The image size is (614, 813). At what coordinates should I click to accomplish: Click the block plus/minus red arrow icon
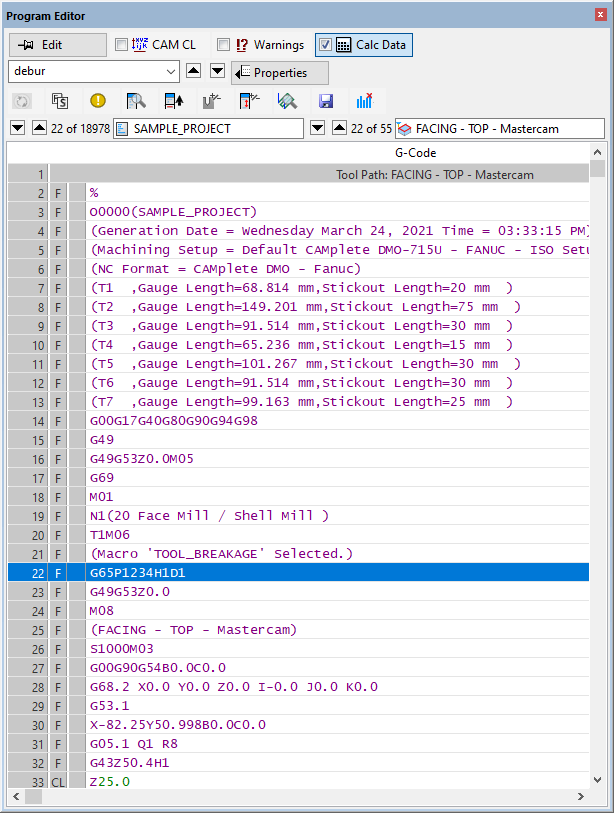point(249,101)
